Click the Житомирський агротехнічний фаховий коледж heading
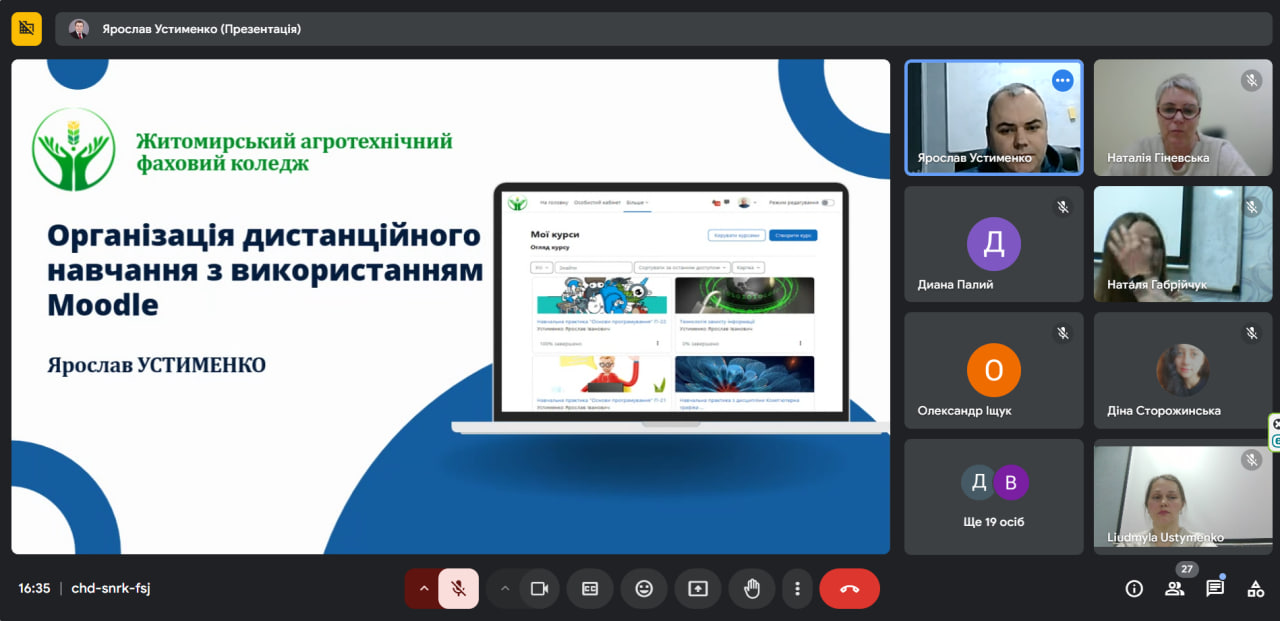1280x621 pixels. click(294, 151)
